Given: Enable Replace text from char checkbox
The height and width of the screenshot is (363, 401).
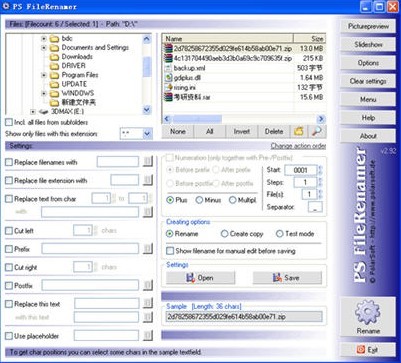Looking at the screenshot, I should click(x=9, y=199).
